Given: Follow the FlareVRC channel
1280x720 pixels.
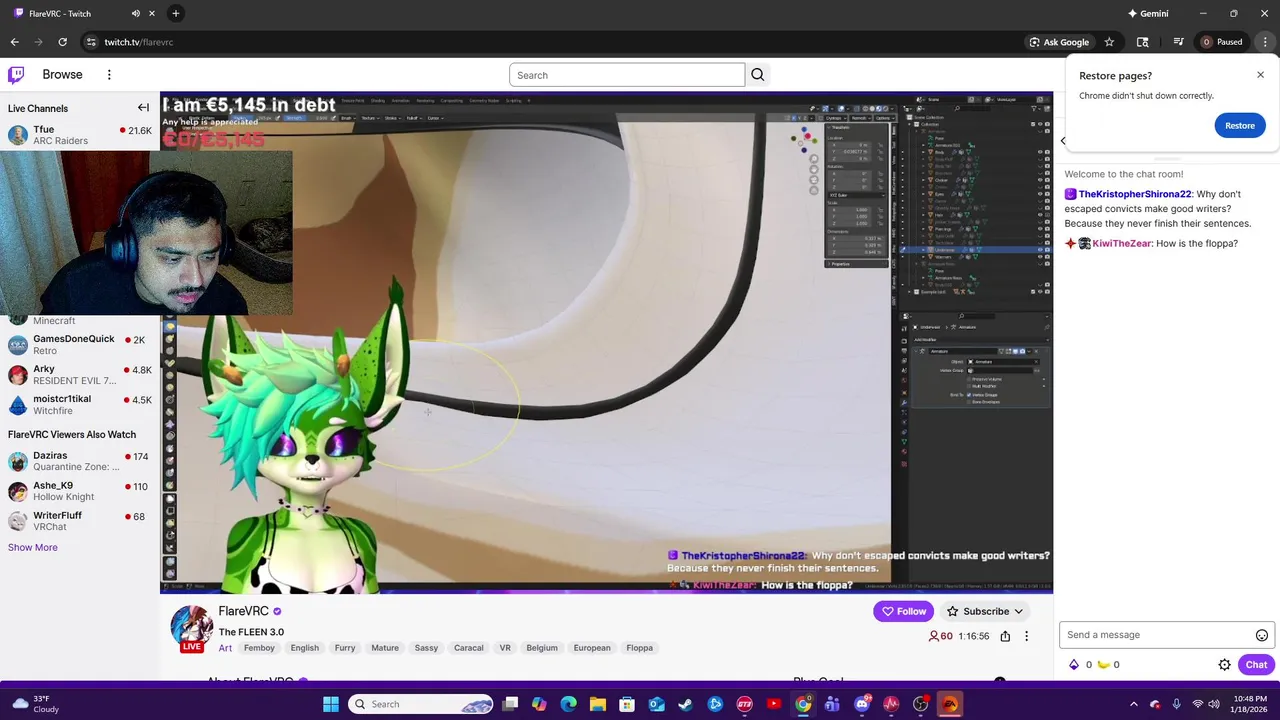Looking at the screenshot, I should pyautogui.click(x=903, y=611).
